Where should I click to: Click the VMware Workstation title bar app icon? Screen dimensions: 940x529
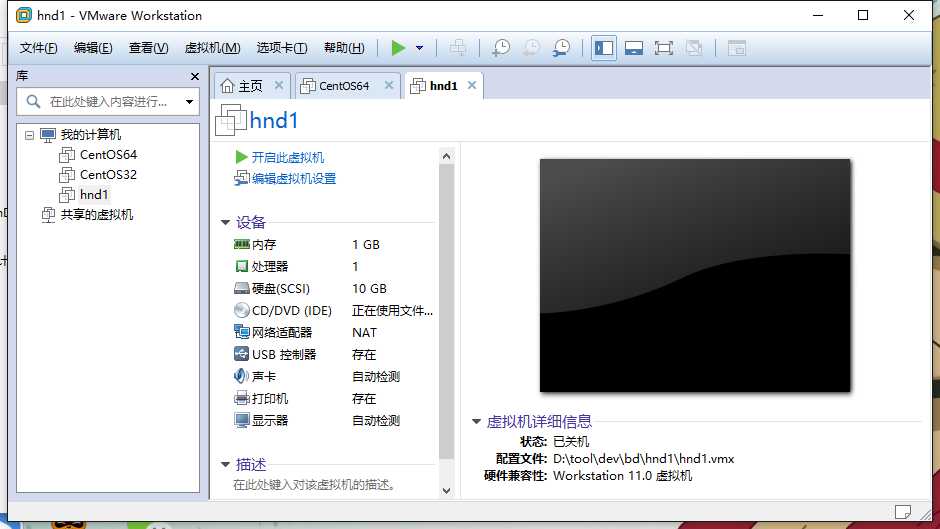tap(24, 16)
